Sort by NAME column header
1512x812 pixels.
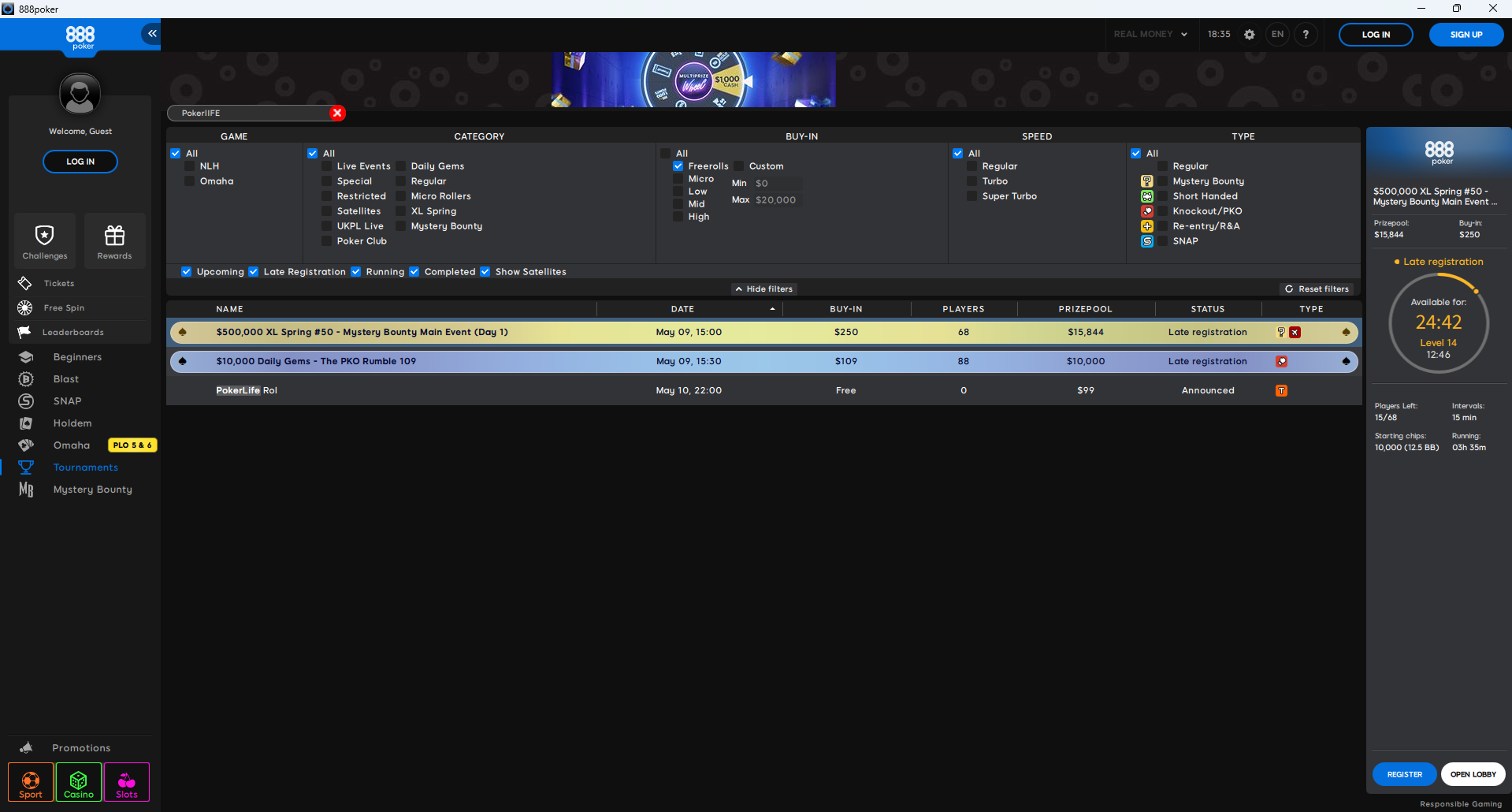(x=230, y=309)
